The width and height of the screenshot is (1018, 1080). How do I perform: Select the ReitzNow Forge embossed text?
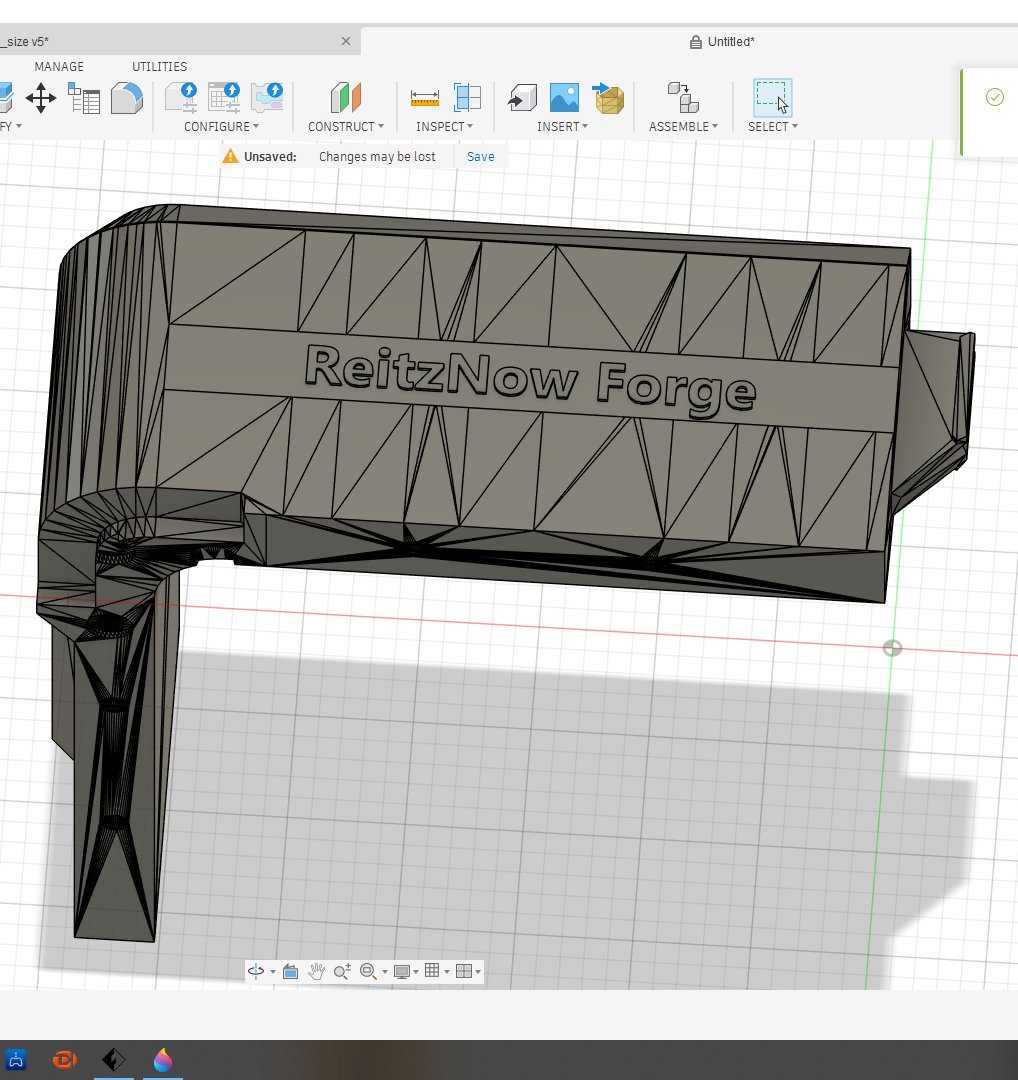[530, 381]
